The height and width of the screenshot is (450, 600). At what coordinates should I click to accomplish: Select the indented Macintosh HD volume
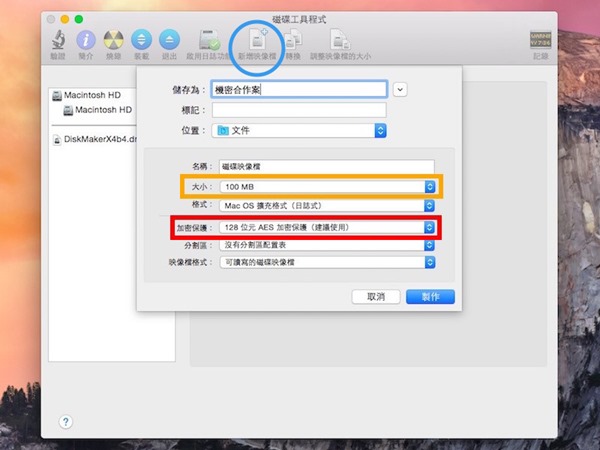pos(98,110)
